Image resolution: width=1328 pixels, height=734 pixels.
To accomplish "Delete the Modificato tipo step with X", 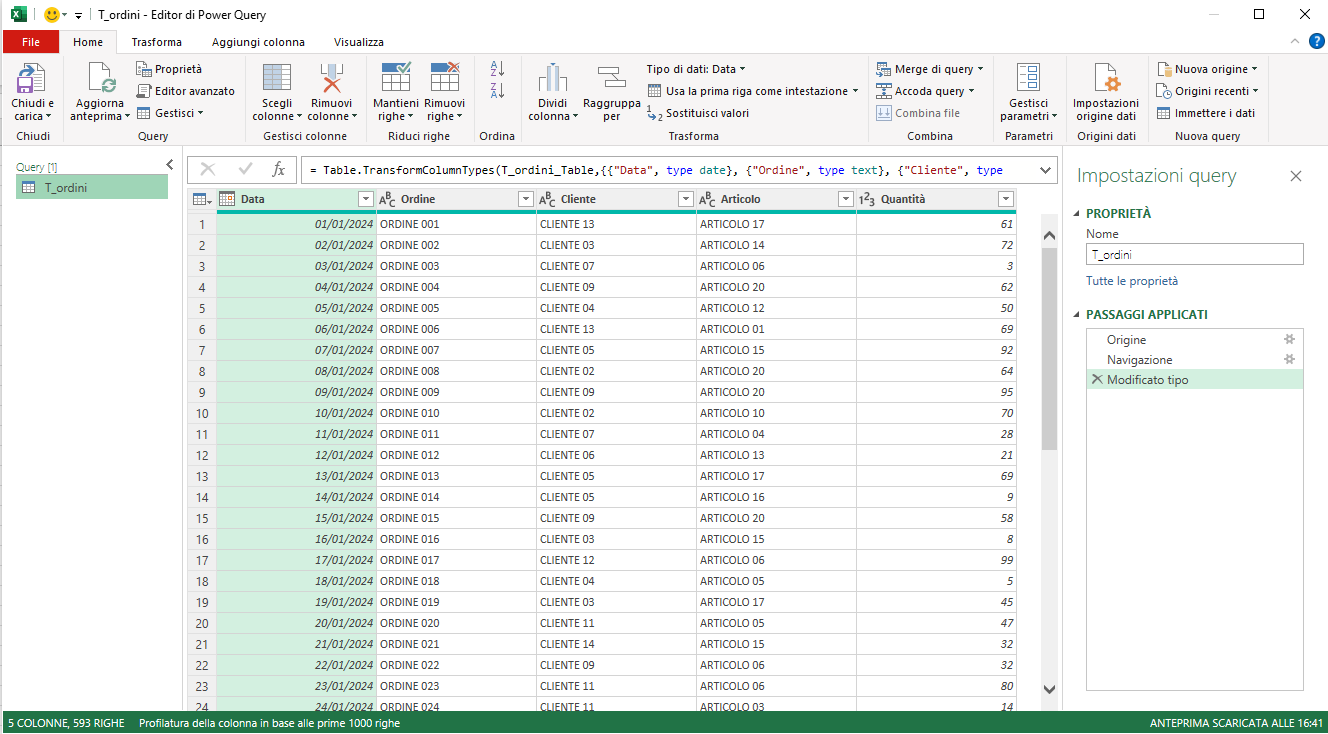I will coord(1097,379).
